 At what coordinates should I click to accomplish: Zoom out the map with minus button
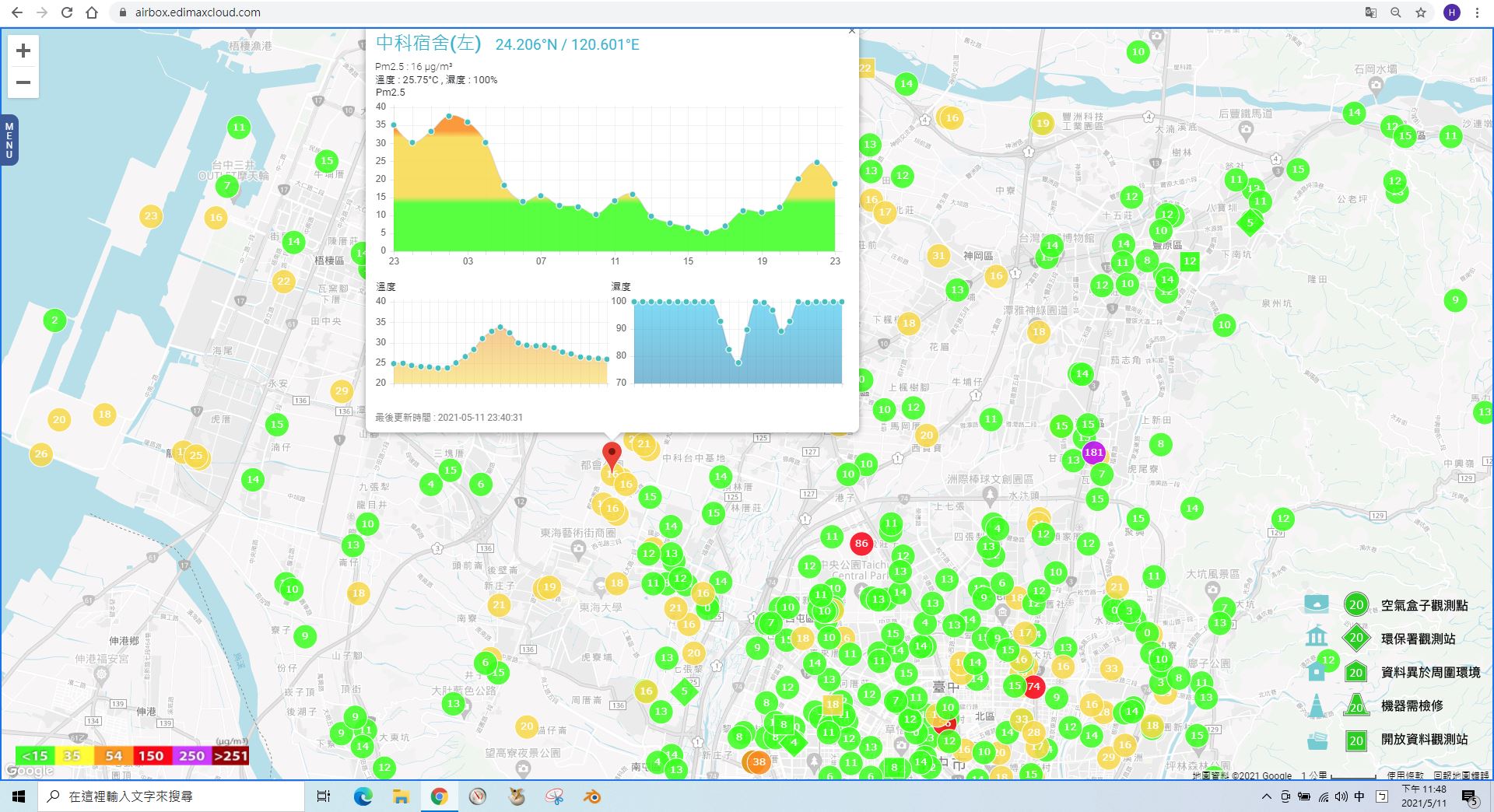click(x=23, y=82)
